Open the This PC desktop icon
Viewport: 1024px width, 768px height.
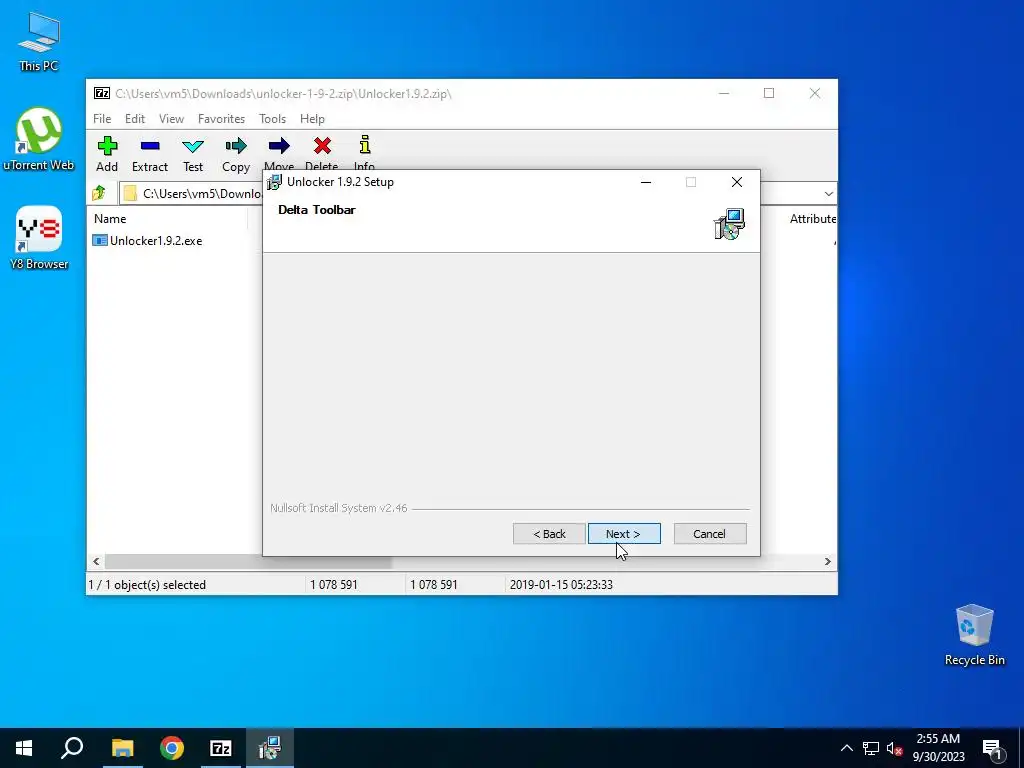(x=39, y=41)
